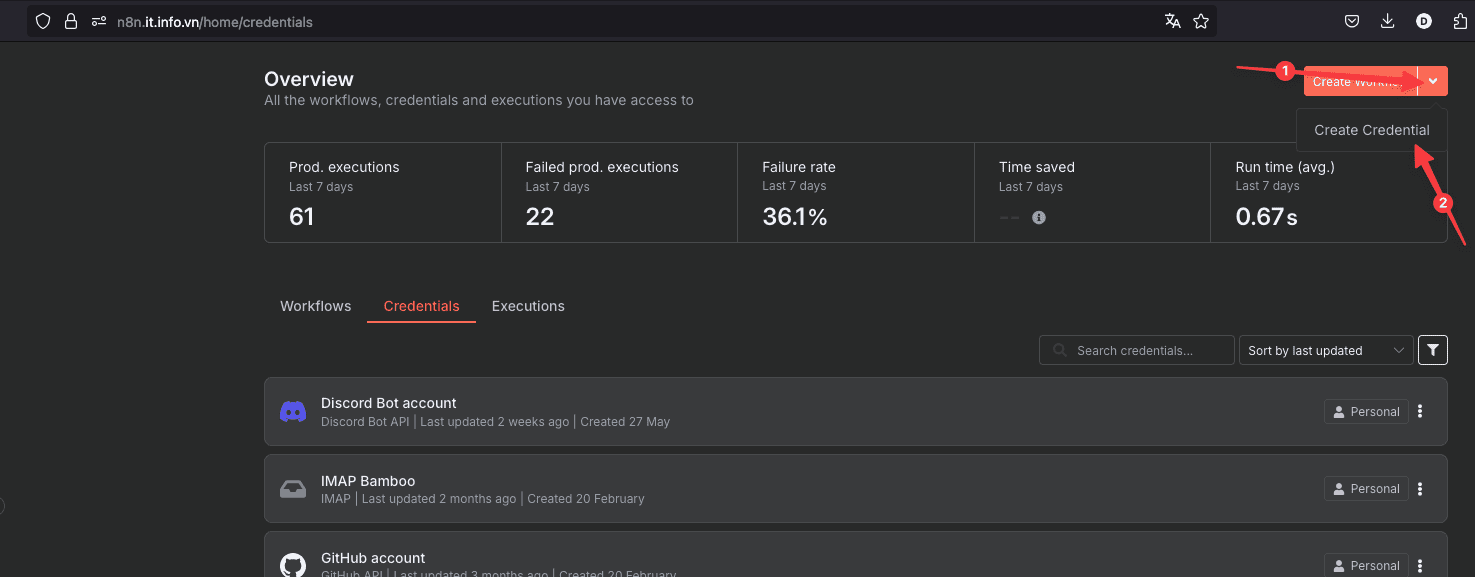Click the GitHub account logo icon
This screenshot has height=577, width=1475.
pos(293,565)
